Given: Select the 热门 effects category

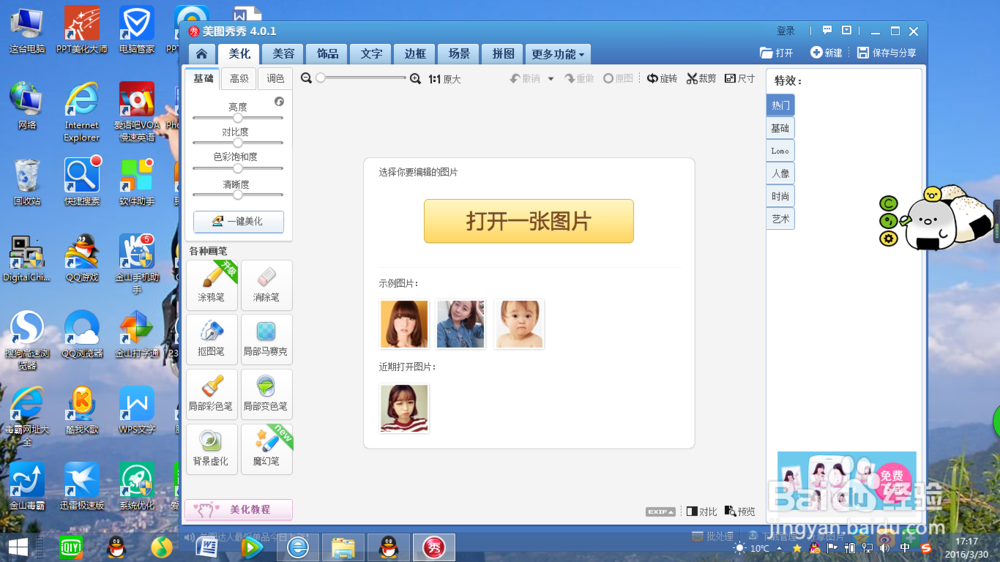Looking at the screenshot, I should (x=780, y=105).
